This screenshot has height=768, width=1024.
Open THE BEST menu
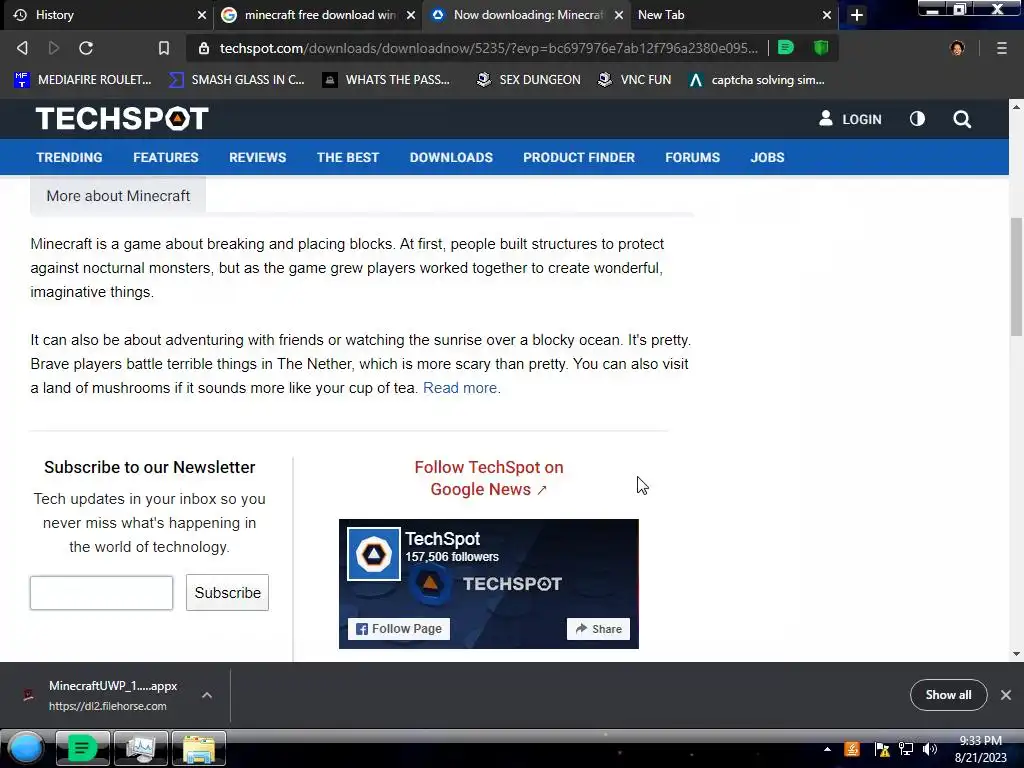point(348,157)
